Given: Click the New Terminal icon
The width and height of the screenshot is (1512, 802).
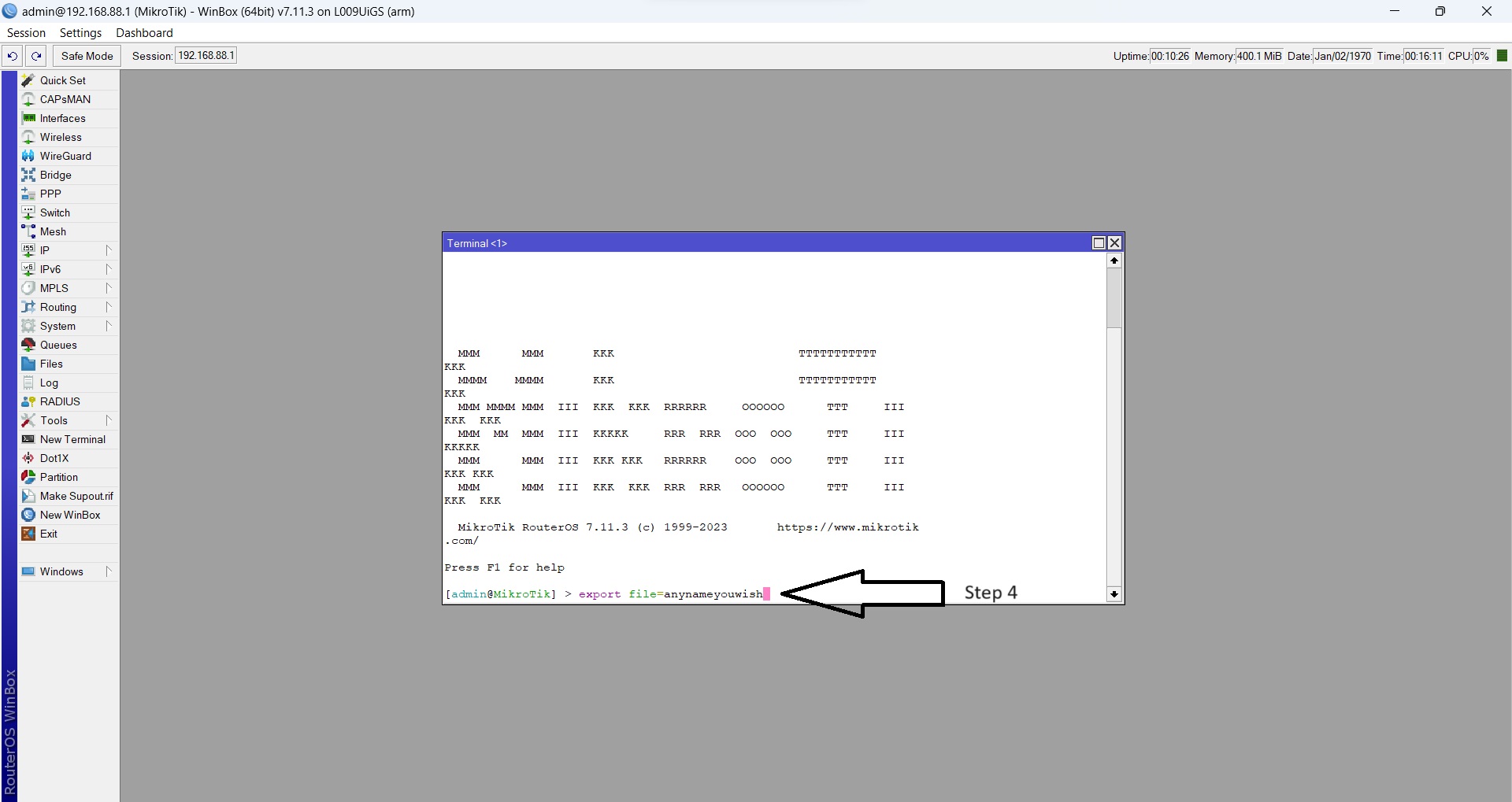Looking at the screenshot, I should point(28,439).
